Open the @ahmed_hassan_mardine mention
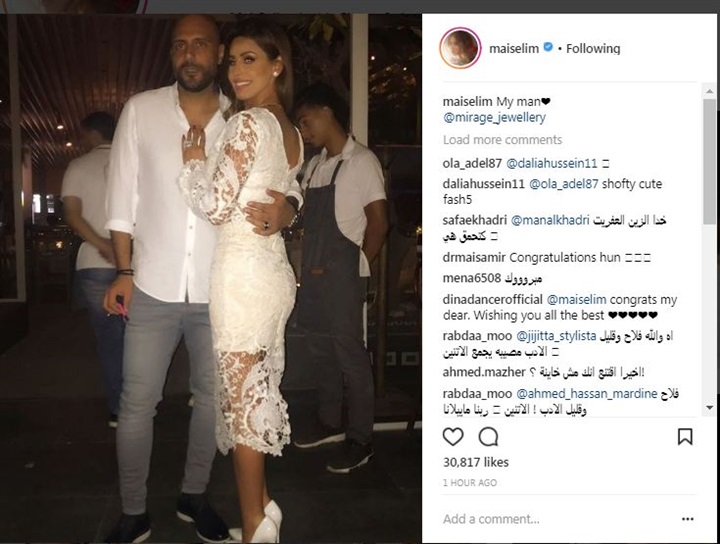Viewport: 720px width, 544px height. point(587,394)
